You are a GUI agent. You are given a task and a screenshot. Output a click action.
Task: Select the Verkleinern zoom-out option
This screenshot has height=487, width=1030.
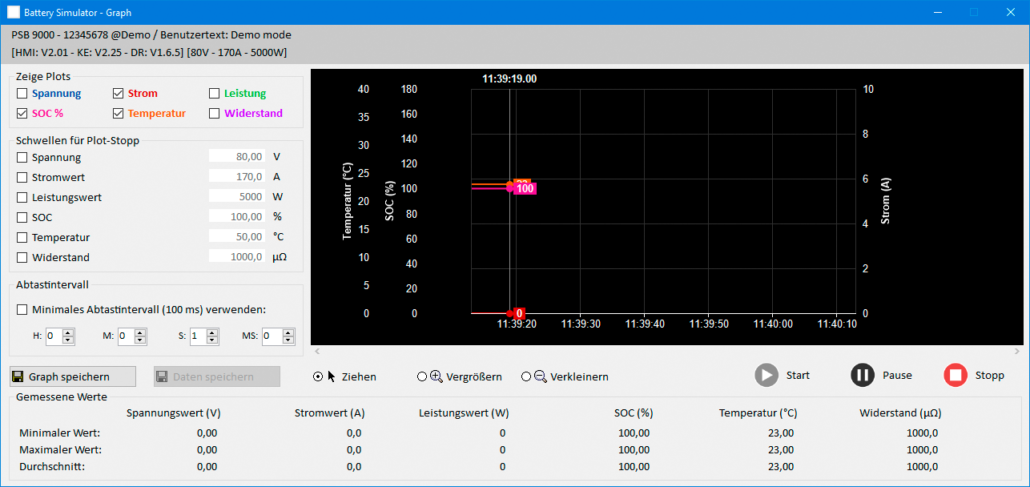(526, 377)
